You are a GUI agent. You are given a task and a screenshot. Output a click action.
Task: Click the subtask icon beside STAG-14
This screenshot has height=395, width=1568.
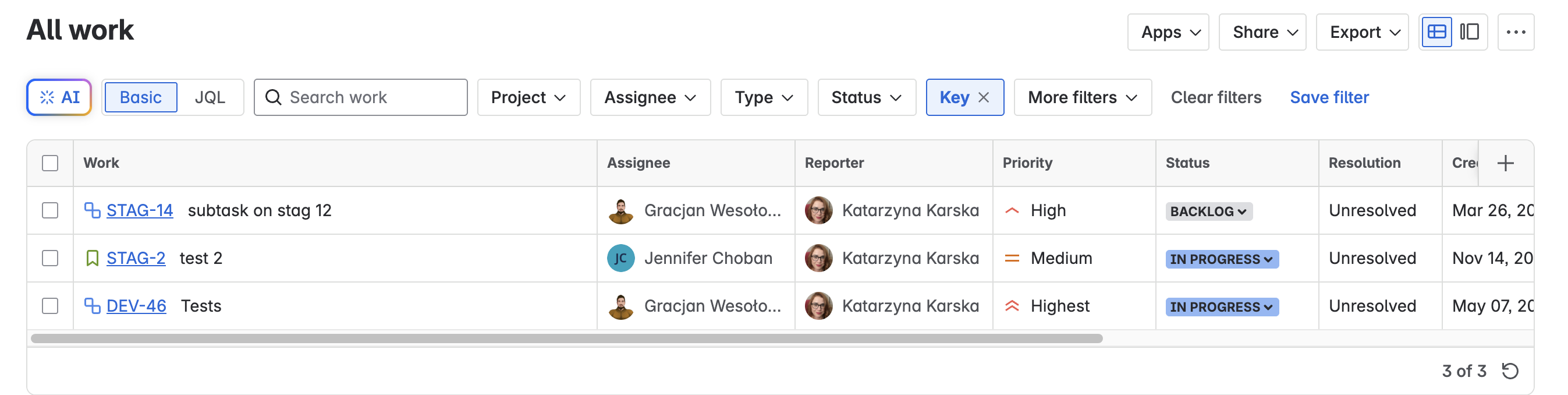[x=92, y=210]
